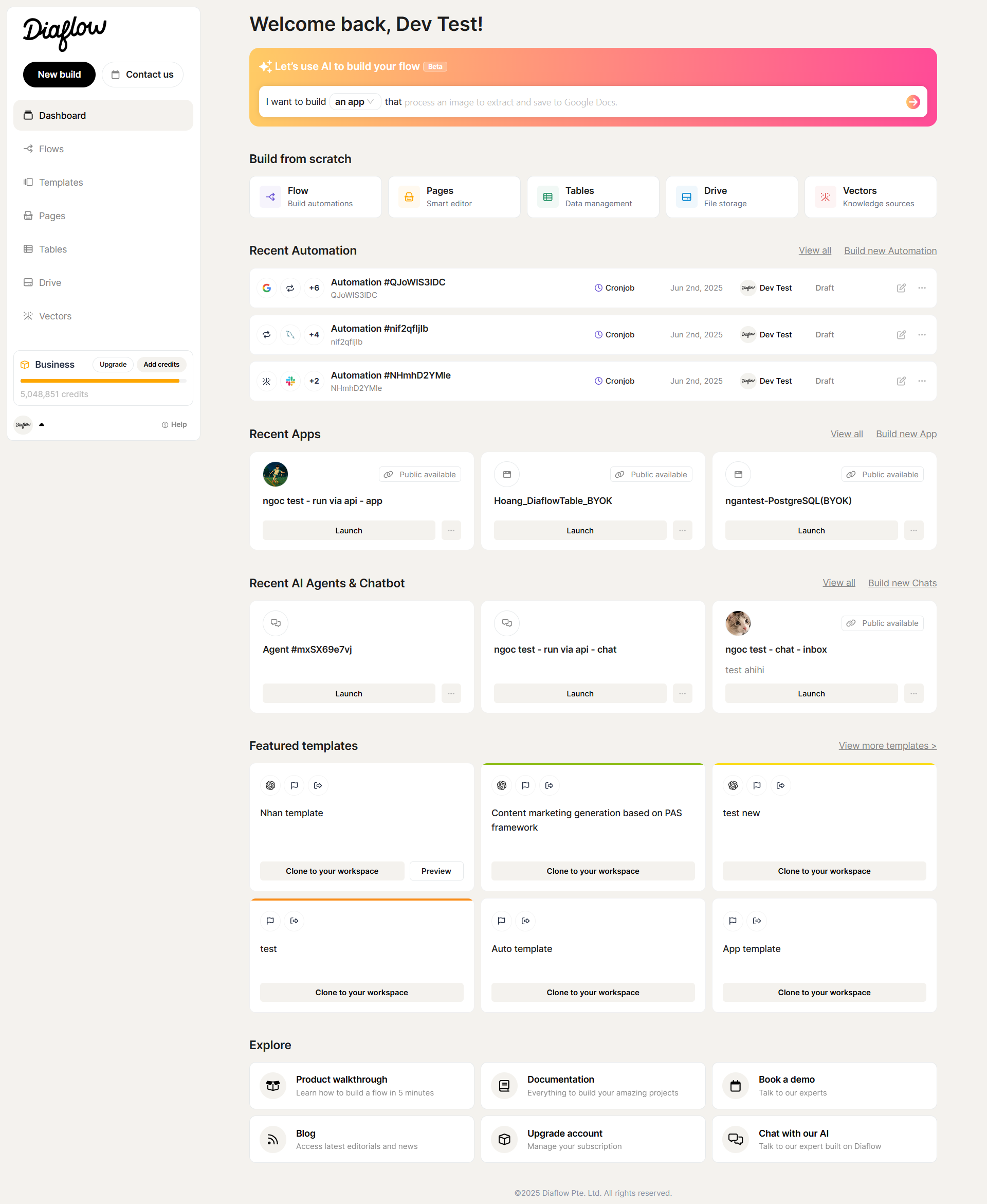Open the 'an app' dropdown selector
This screenshot has width=987, height=1204.
pyautogui.click(x=354, y=102)
